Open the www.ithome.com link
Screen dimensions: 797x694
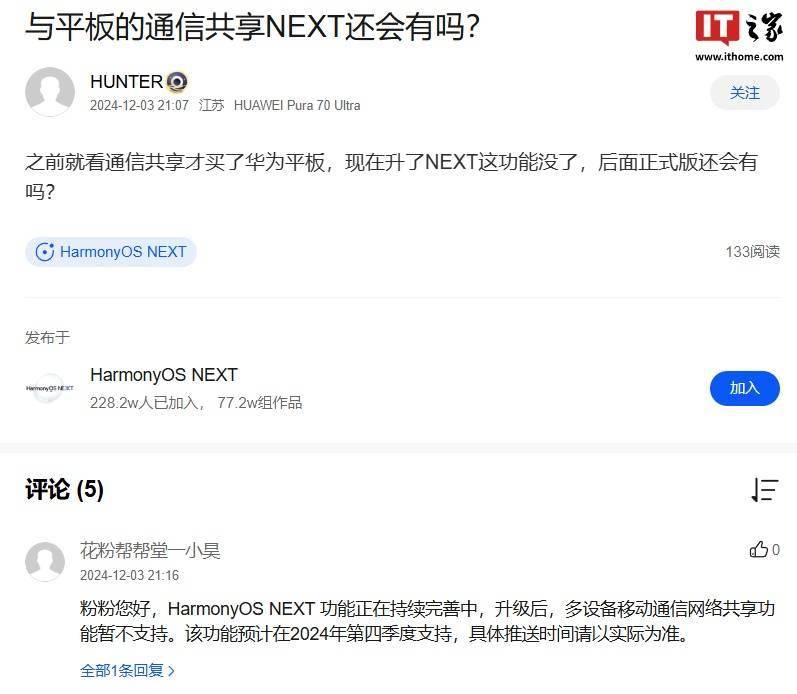pos(739,57)
